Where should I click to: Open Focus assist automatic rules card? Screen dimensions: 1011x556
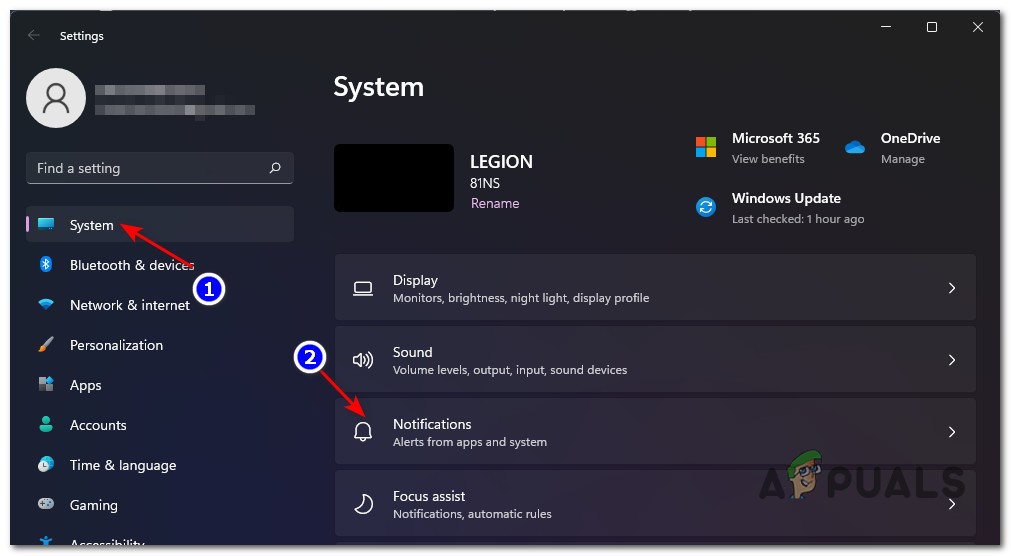(x=655, y=504)
